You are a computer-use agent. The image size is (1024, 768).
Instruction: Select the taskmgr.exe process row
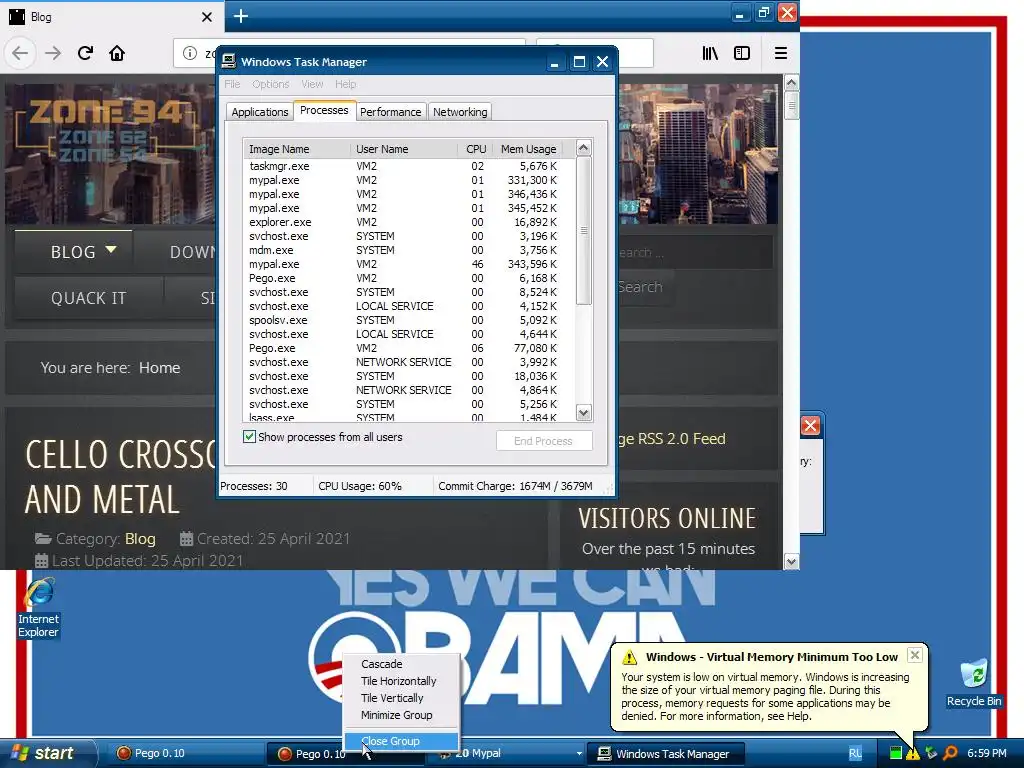[x=409, y=166]
